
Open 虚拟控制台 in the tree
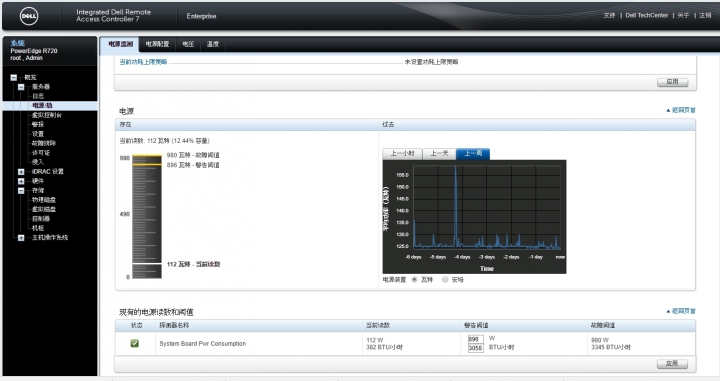coord(47,115)
